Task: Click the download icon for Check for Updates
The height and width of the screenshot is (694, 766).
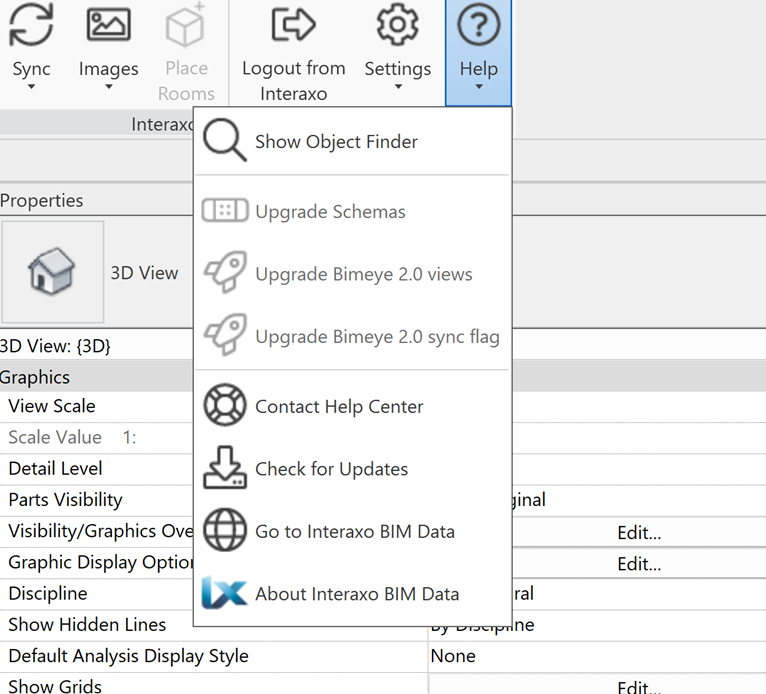Action: click(x=225, y=467)
